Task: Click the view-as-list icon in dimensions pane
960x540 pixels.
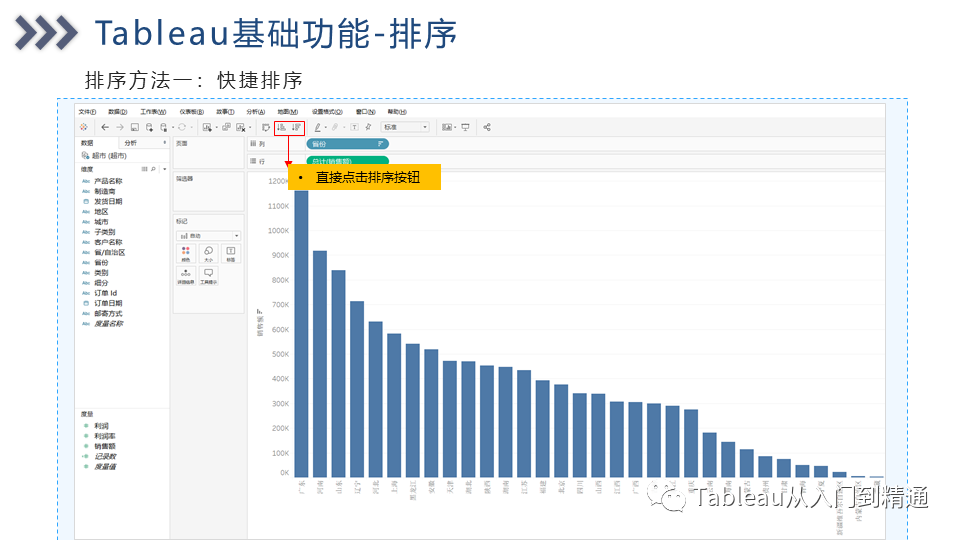Action: [144, 169]
